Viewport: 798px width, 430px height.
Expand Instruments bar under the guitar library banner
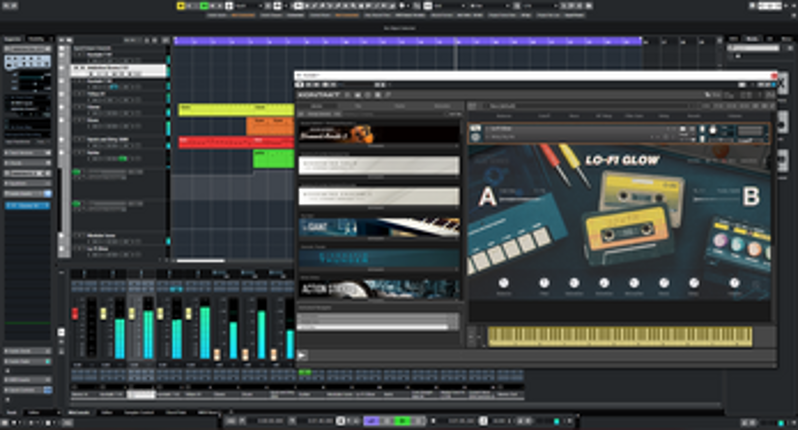pyautogui.click(x=379, y=146)
